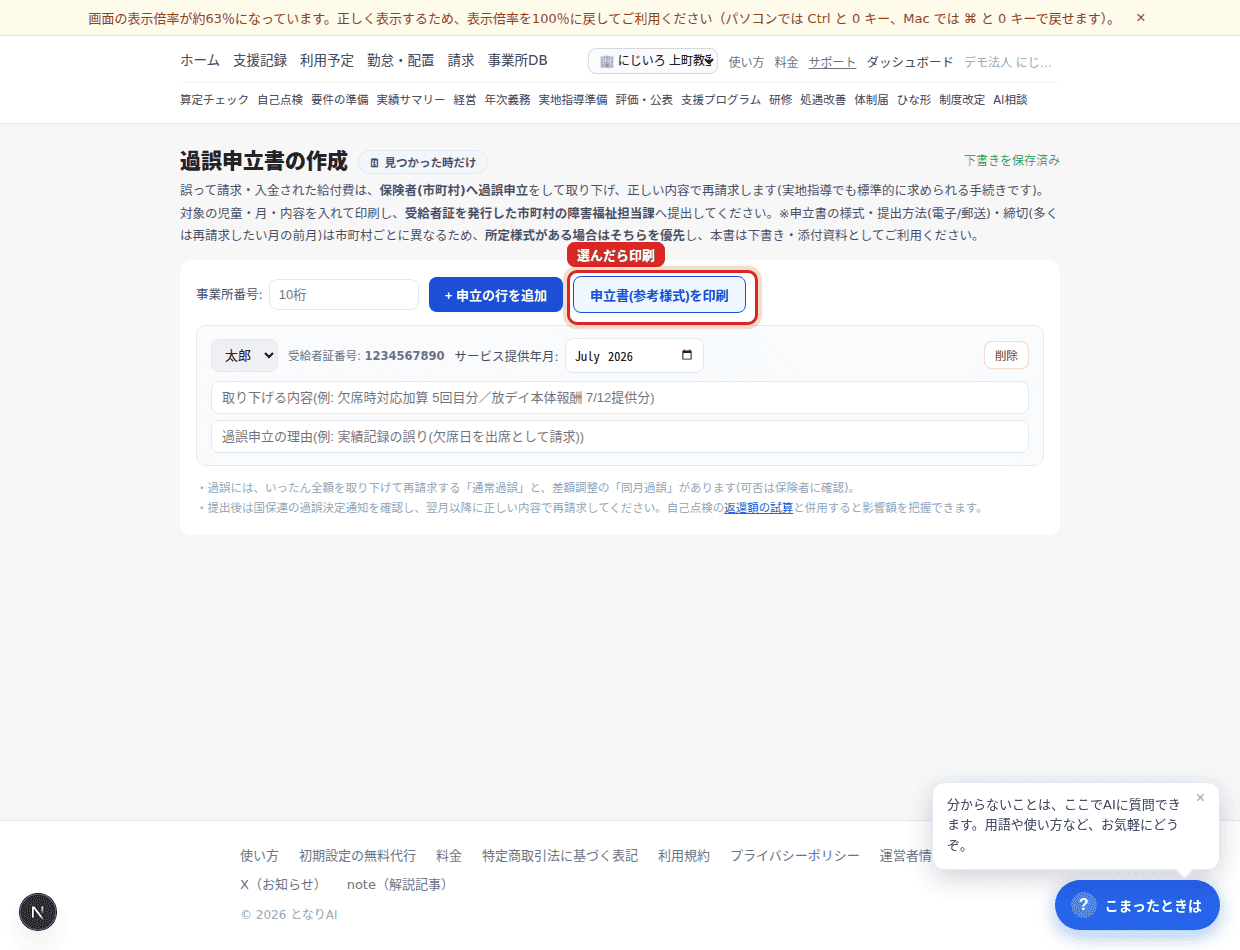This screenshot has height=950, width=1240.
Task: Switch to 実績サマリー tab
Action: [411, 100]
